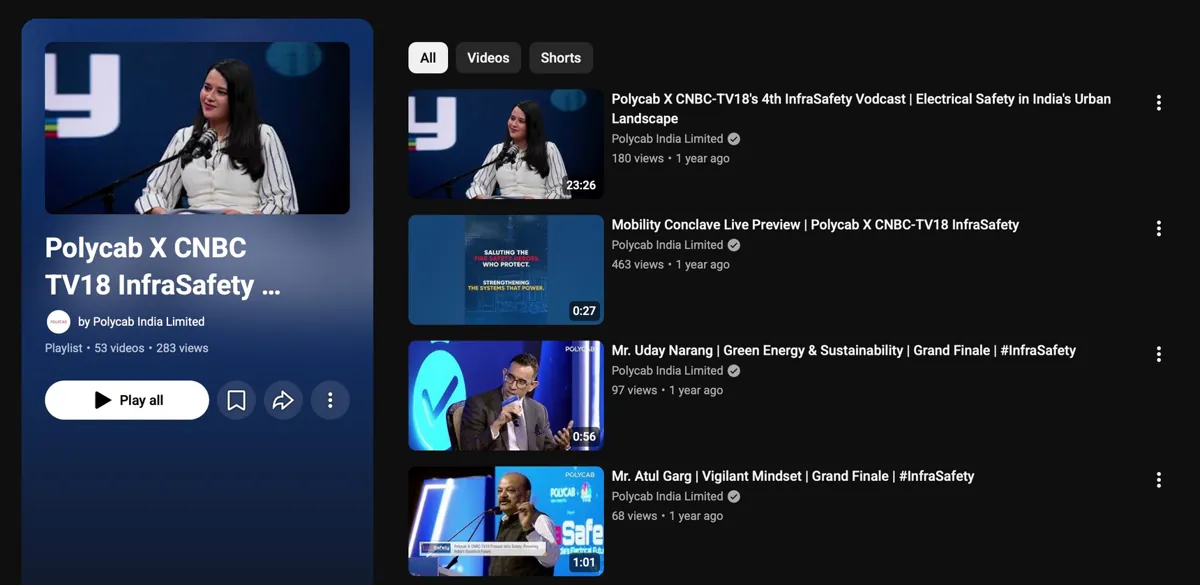The width and height of the screenshot is (1200, 585).
Task: Click the '97 views • 1 year ago' text
Action: [x=667, y=391]
